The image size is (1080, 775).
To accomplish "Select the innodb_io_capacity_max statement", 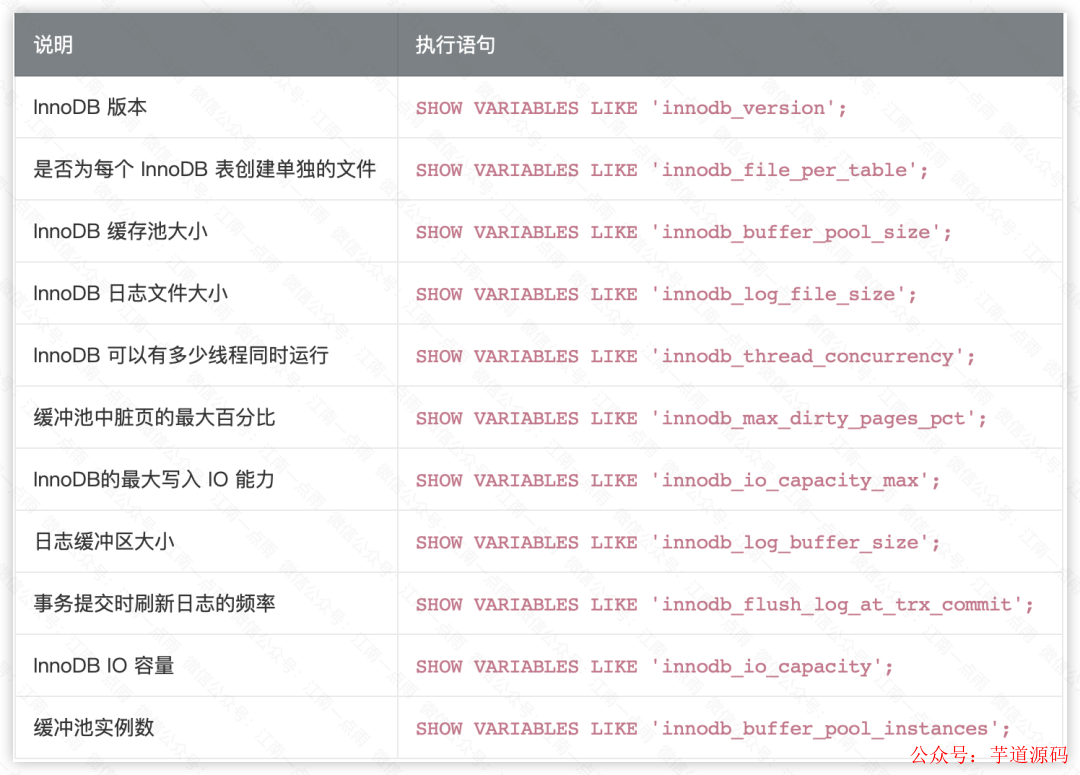I will [678, 480].
